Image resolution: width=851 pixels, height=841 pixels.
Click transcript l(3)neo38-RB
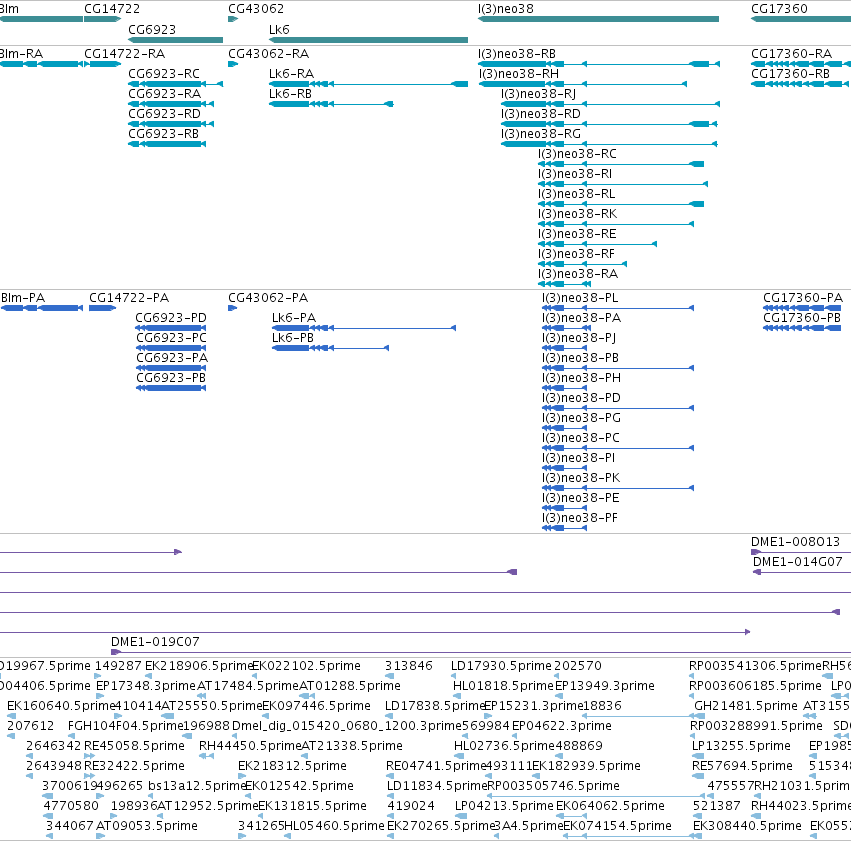[x=517, y=54]
